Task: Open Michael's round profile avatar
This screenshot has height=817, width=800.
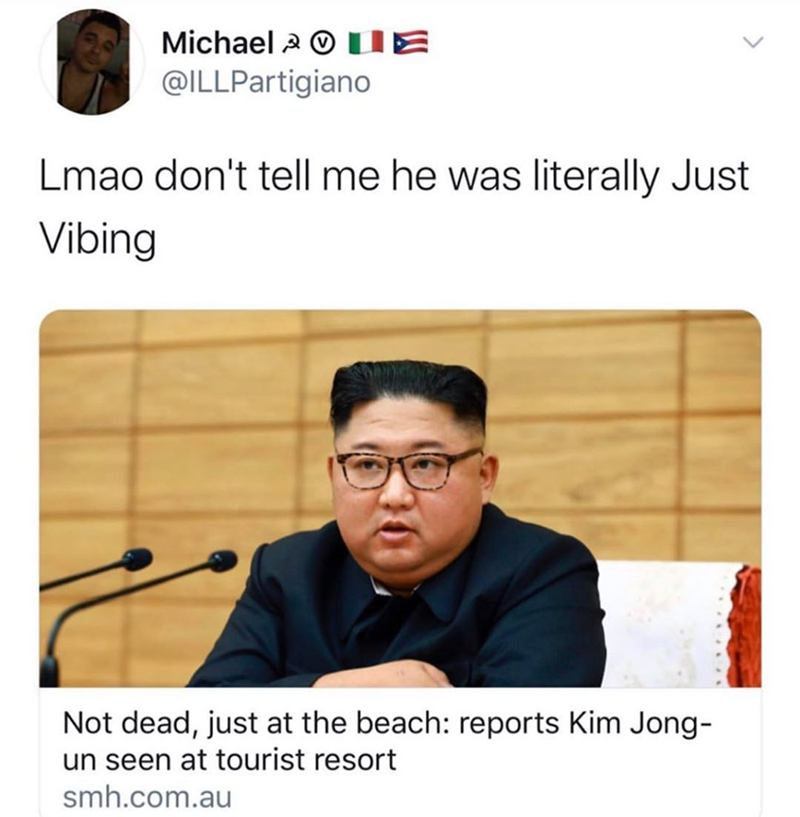Action: pyautogui.click(x=92, y=62)
